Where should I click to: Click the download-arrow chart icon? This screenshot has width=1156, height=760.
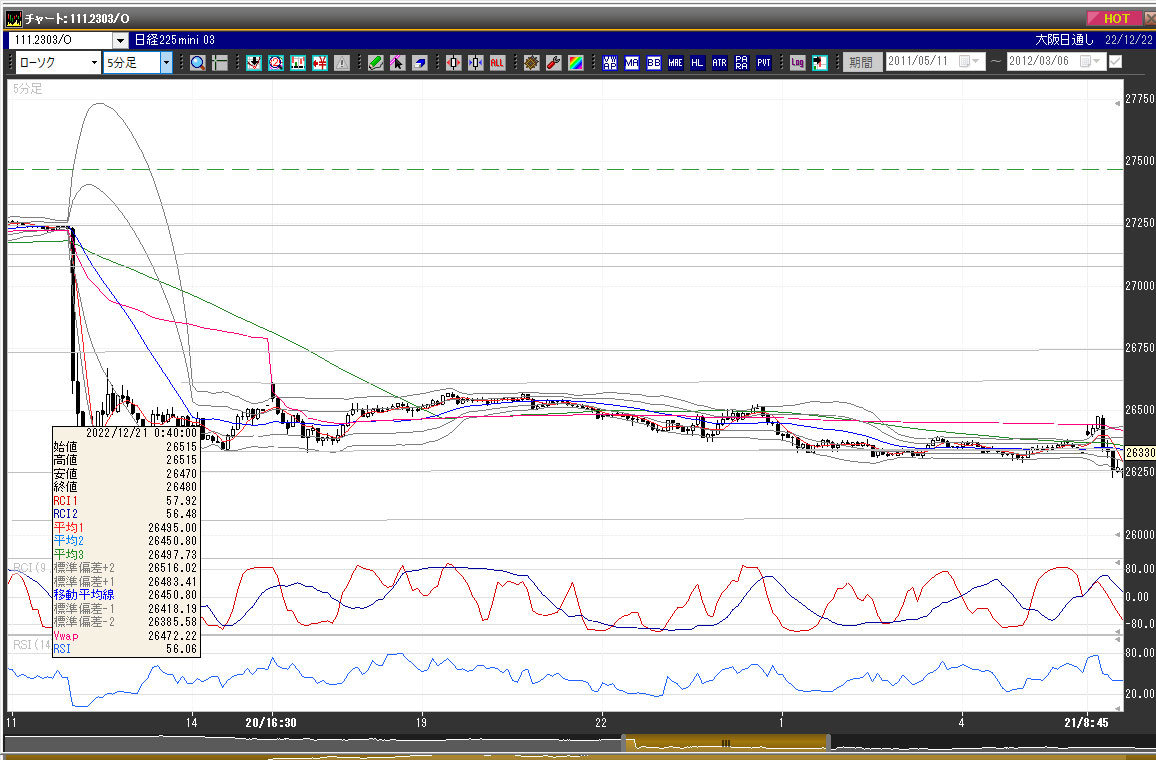coord(254,63)
